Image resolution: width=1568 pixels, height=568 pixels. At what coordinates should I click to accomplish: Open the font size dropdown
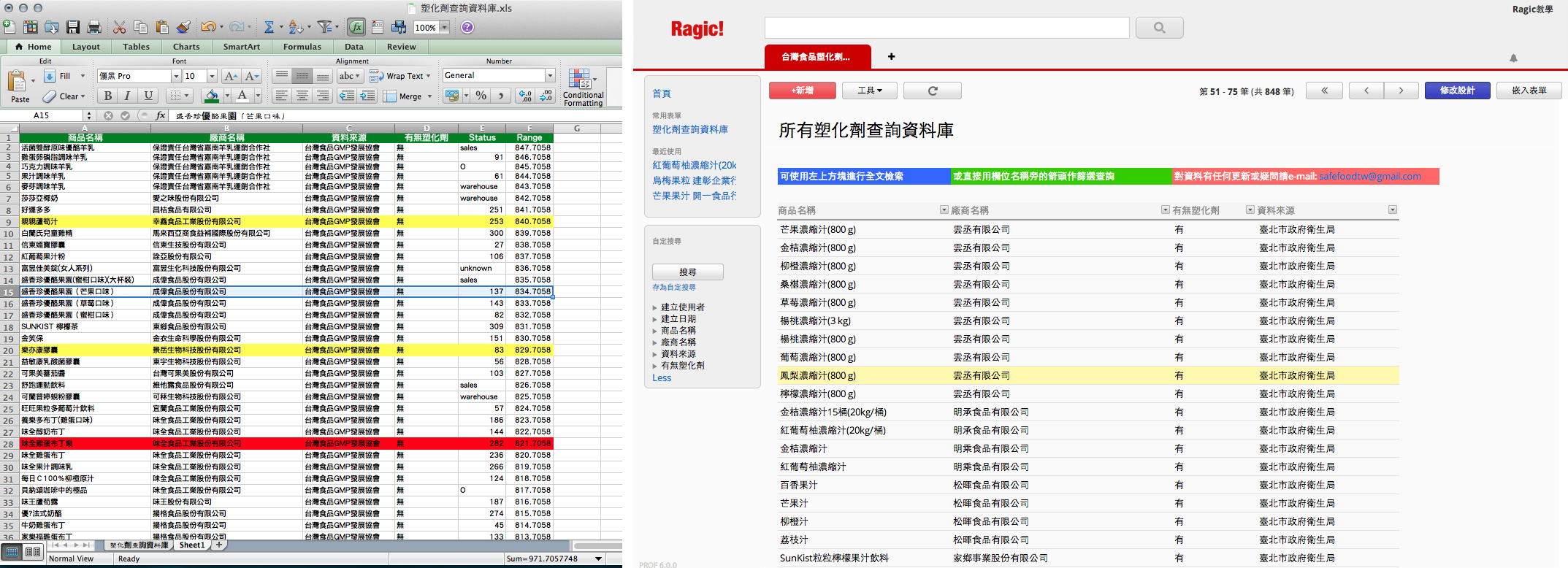click(x=212, y=76)
